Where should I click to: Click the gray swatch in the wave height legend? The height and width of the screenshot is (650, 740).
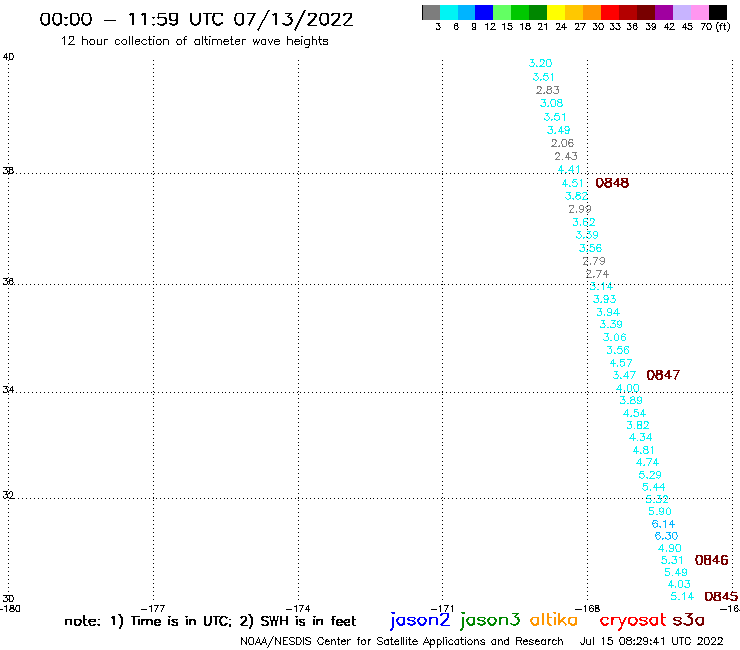431,12
